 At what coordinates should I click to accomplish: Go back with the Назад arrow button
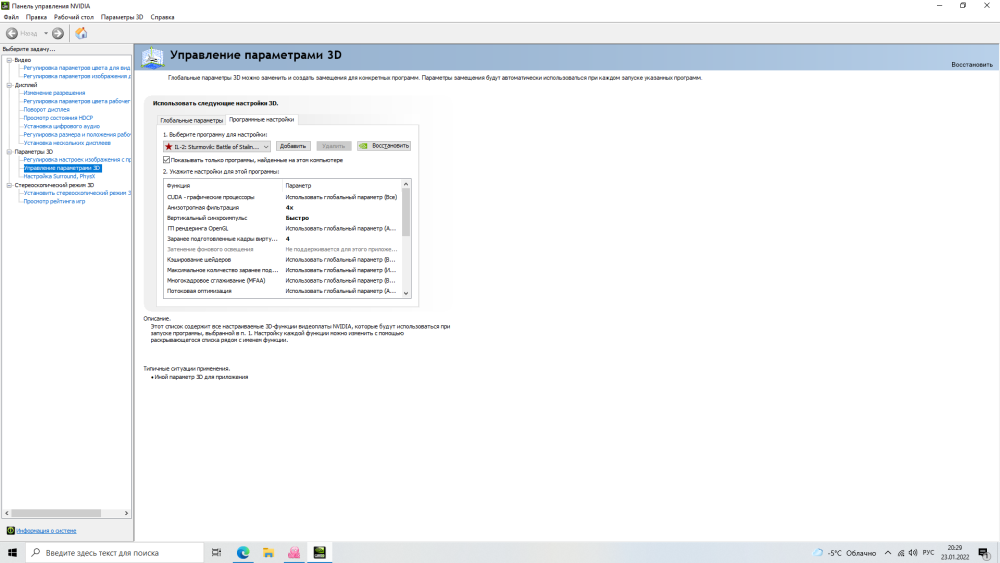point(12,33)
